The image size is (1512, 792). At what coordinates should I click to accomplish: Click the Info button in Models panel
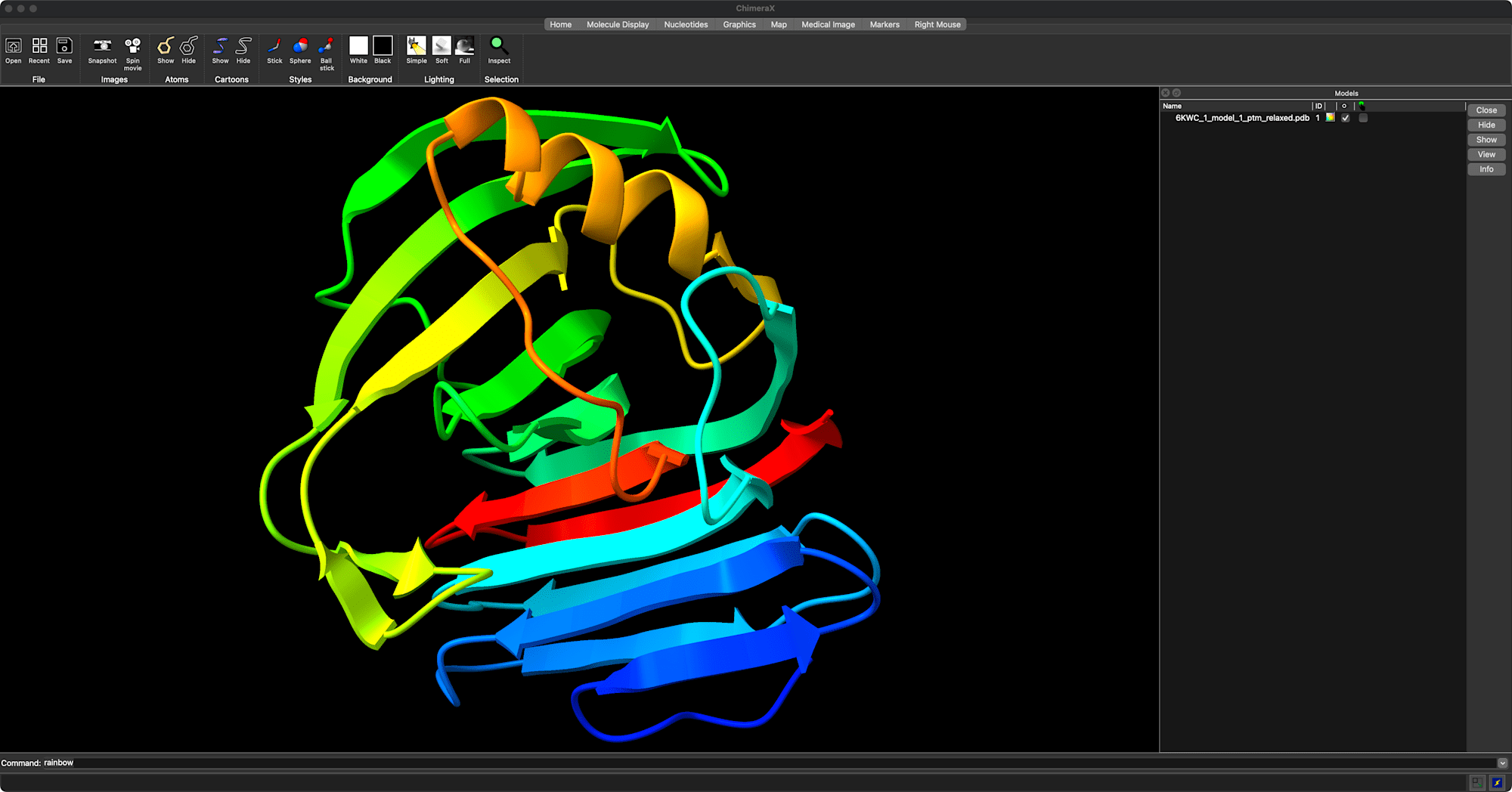(1486, 169)
